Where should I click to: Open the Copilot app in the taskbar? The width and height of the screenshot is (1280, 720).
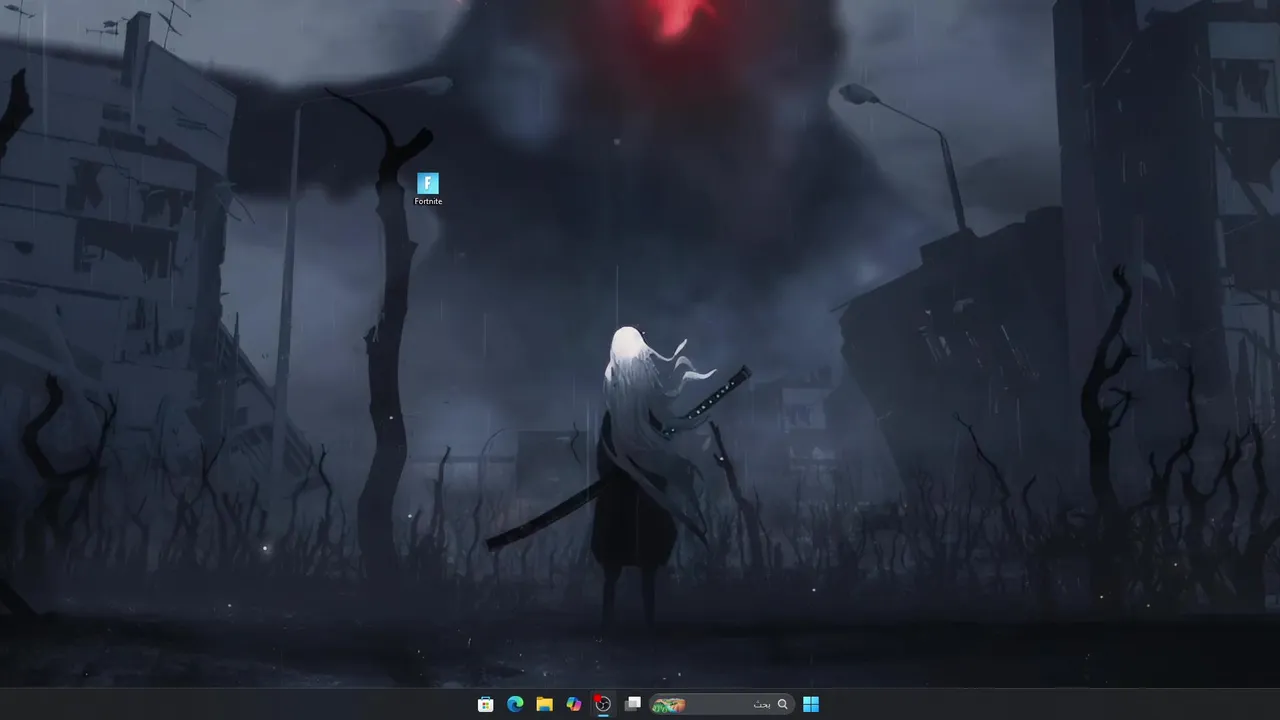pos(574,704)
